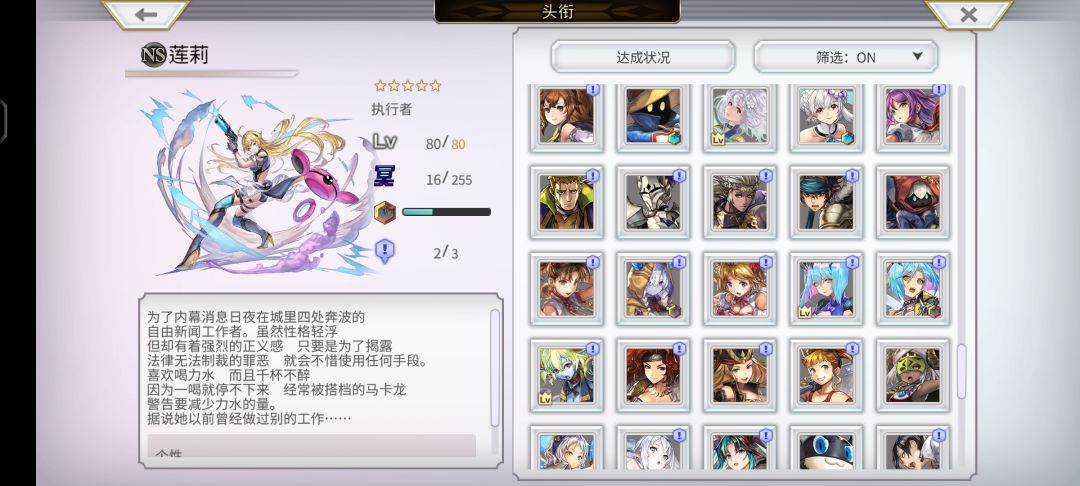The image size is (1080, 486).
Task: Open the 达成状况 achievement status
Action: pos(643,57)
